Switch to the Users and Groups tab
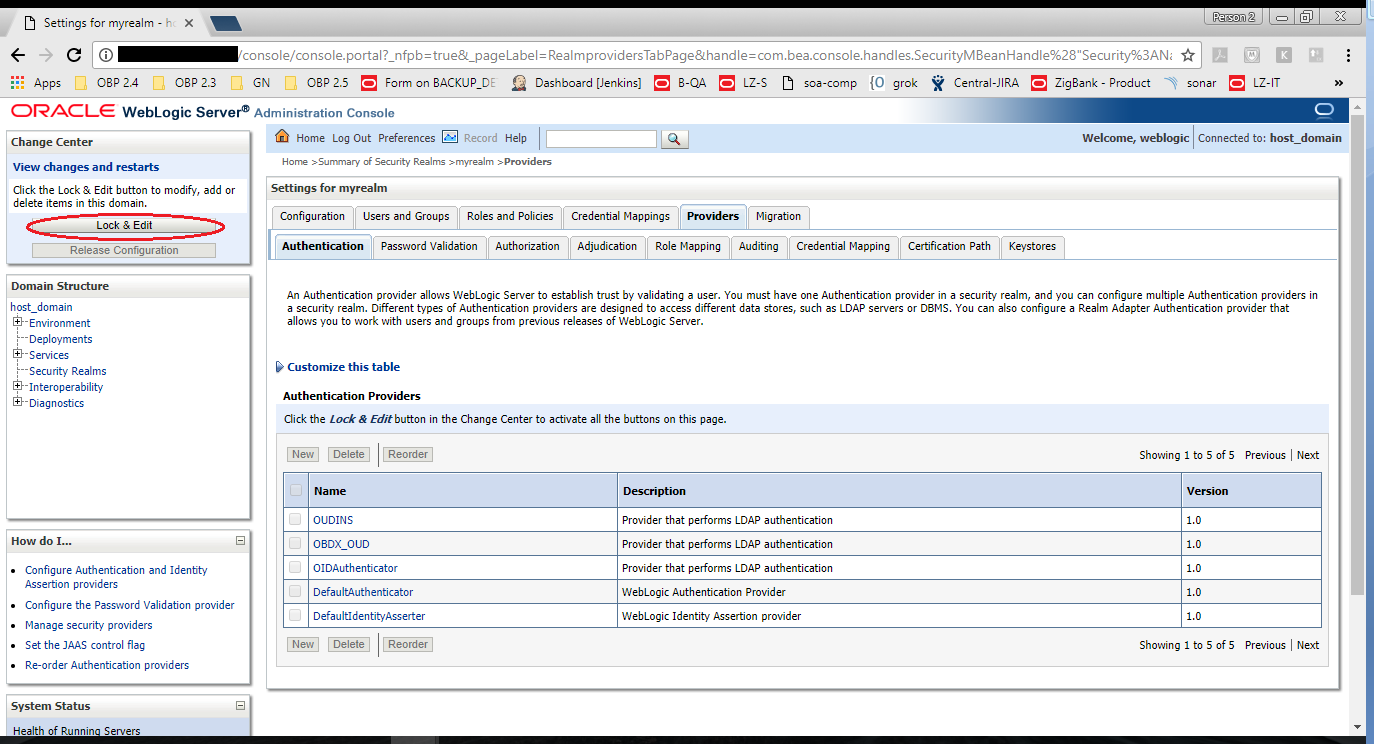This screenshot has width=1374, height=744. click(406, 216)
